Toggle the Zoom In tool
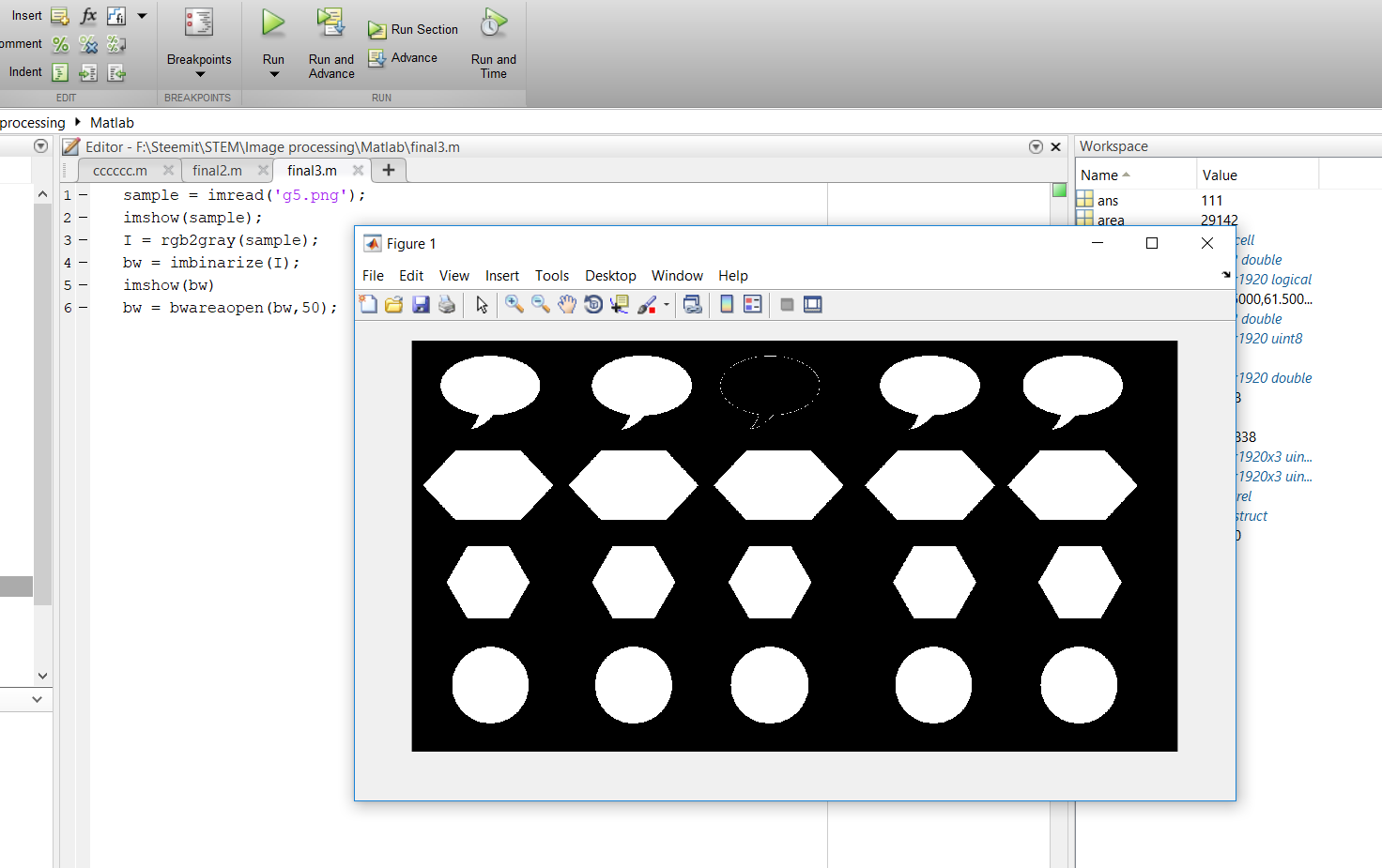 (514, 304)
